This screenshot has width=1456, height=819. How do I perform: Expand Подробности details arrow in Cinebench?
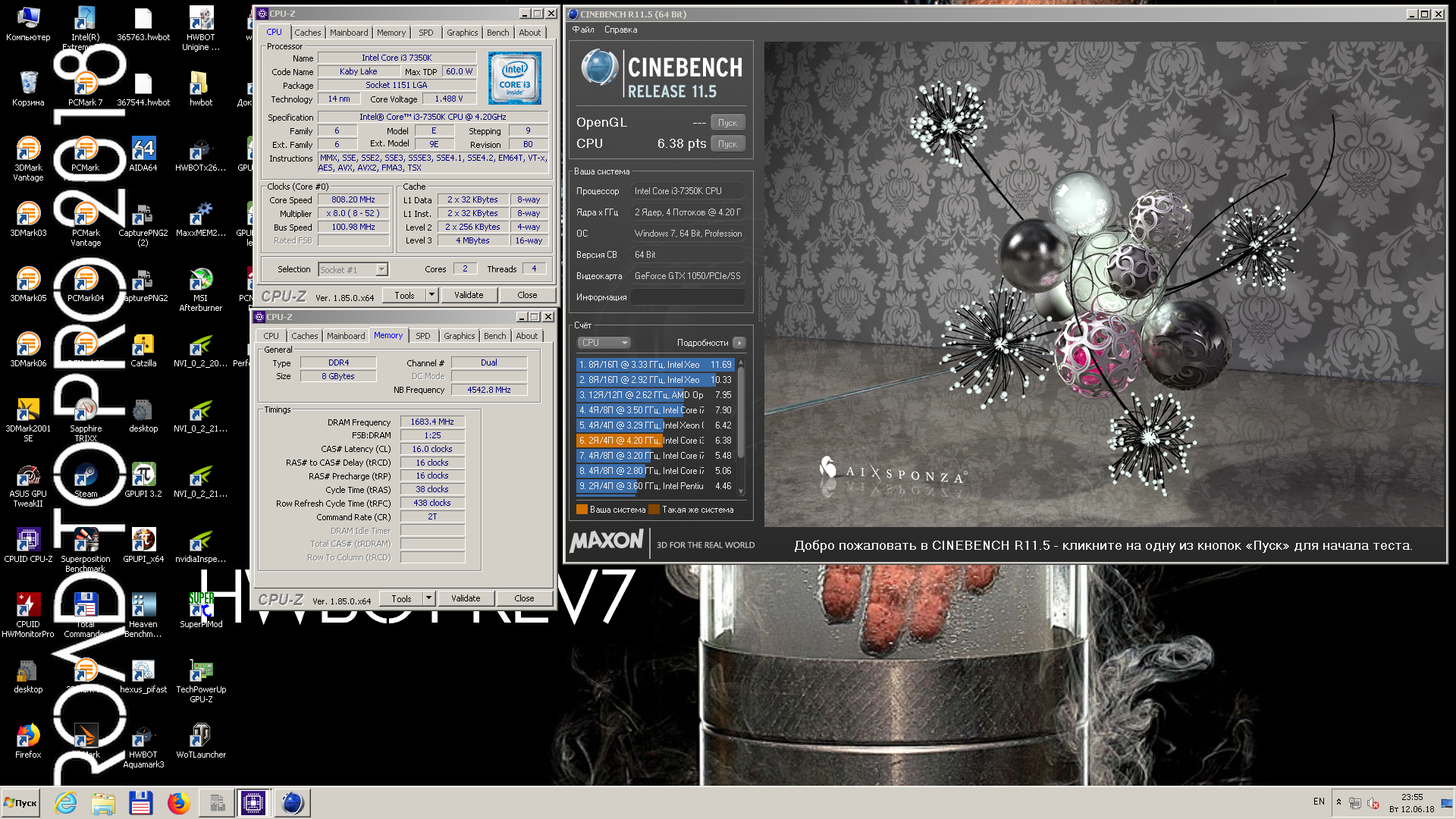coord(739,343)
